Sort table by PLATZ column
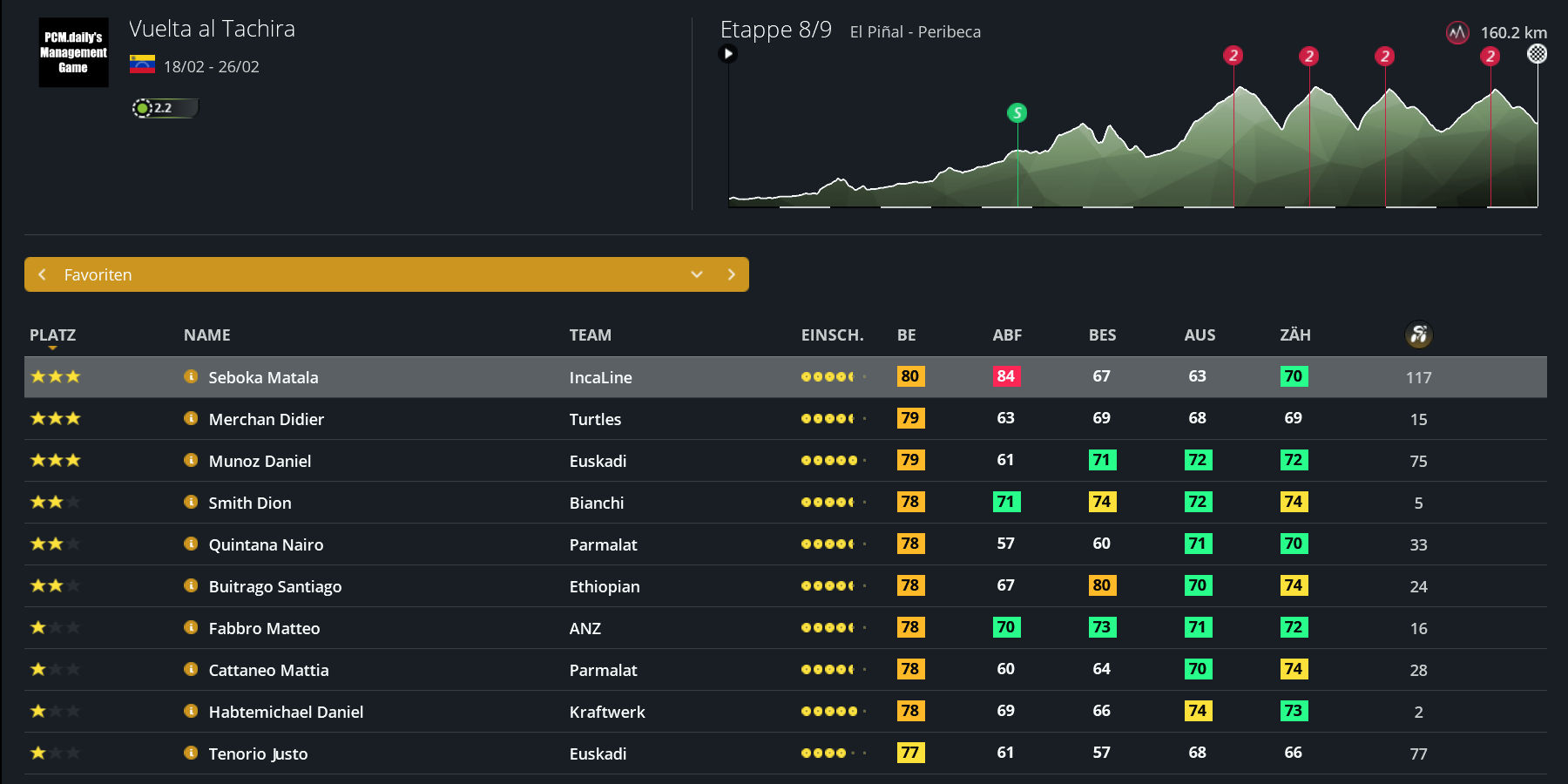This screenshot has width=1568, height=784. click(52, 335)
